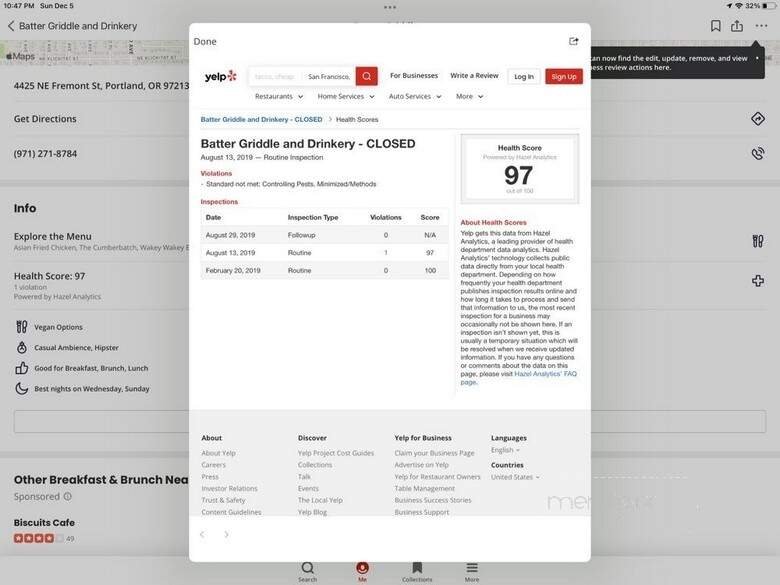Image resolution: width=780 pixels, height=585 pixels.
Task: Tap the fork and knife menu icon
Action: (758, 241)
